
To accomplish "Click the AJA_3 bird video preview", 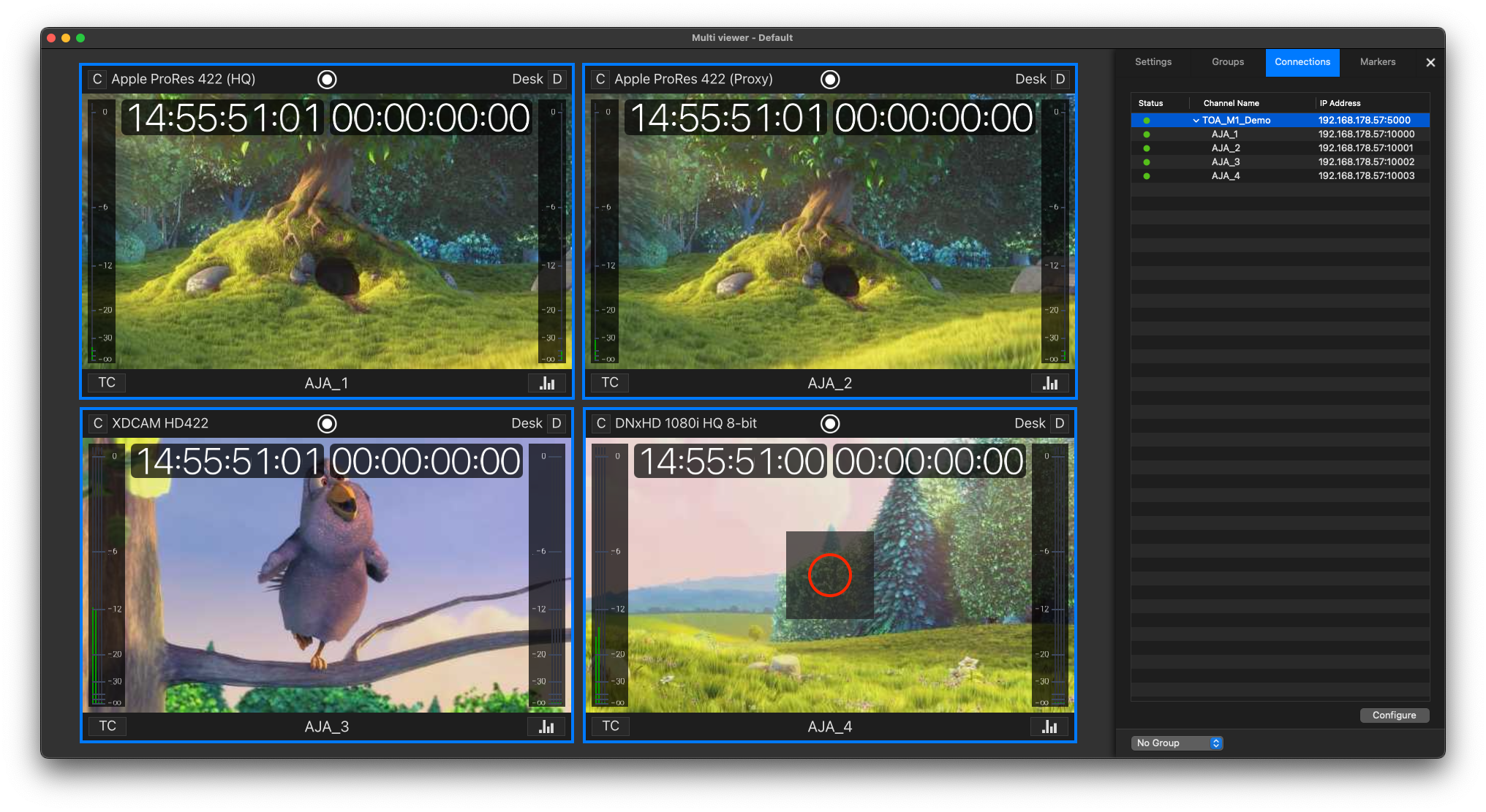I will (327, 575).
